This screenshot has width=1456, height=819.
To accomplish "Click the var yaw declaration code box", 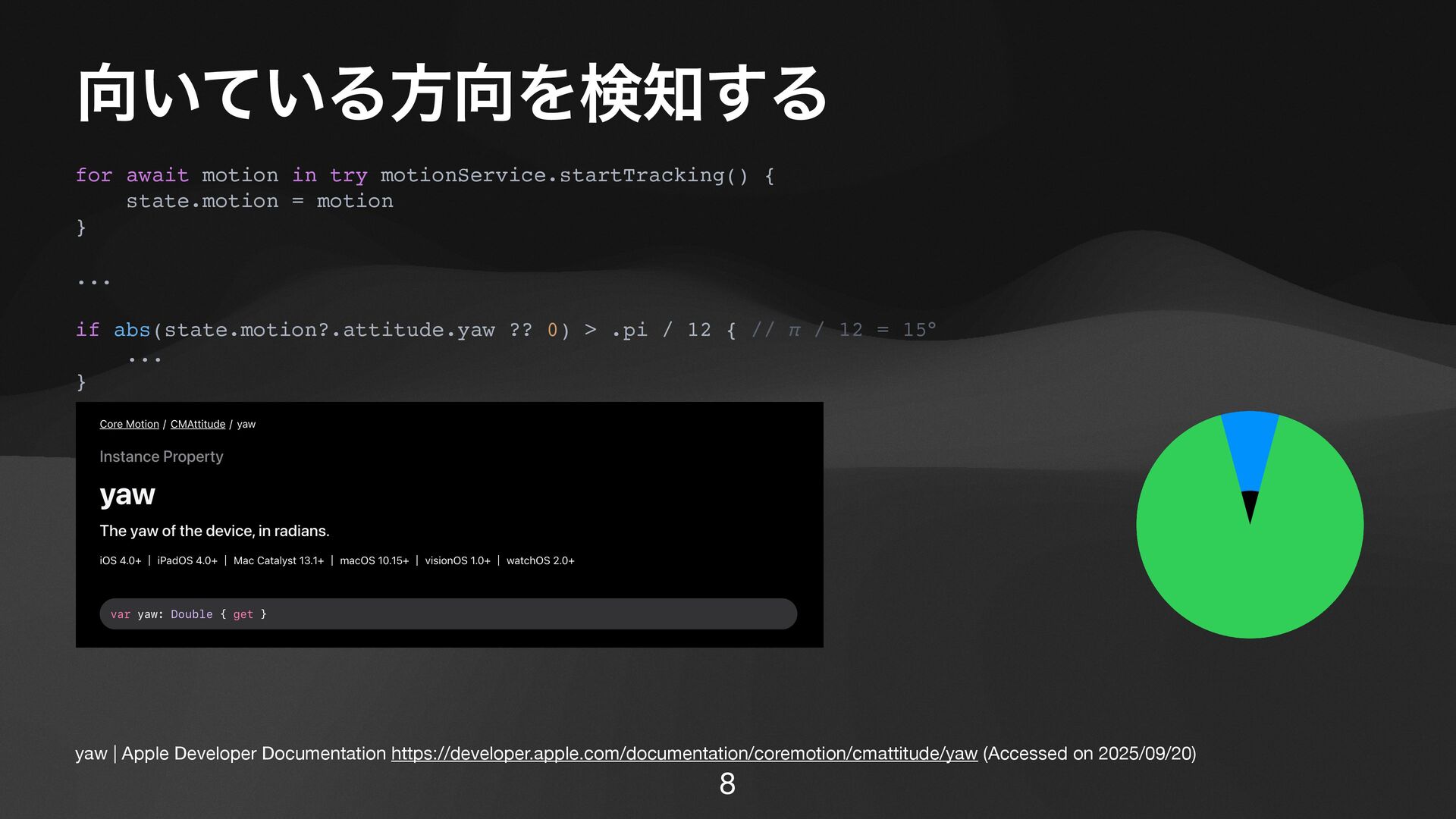I will click(x=447, y=614).
